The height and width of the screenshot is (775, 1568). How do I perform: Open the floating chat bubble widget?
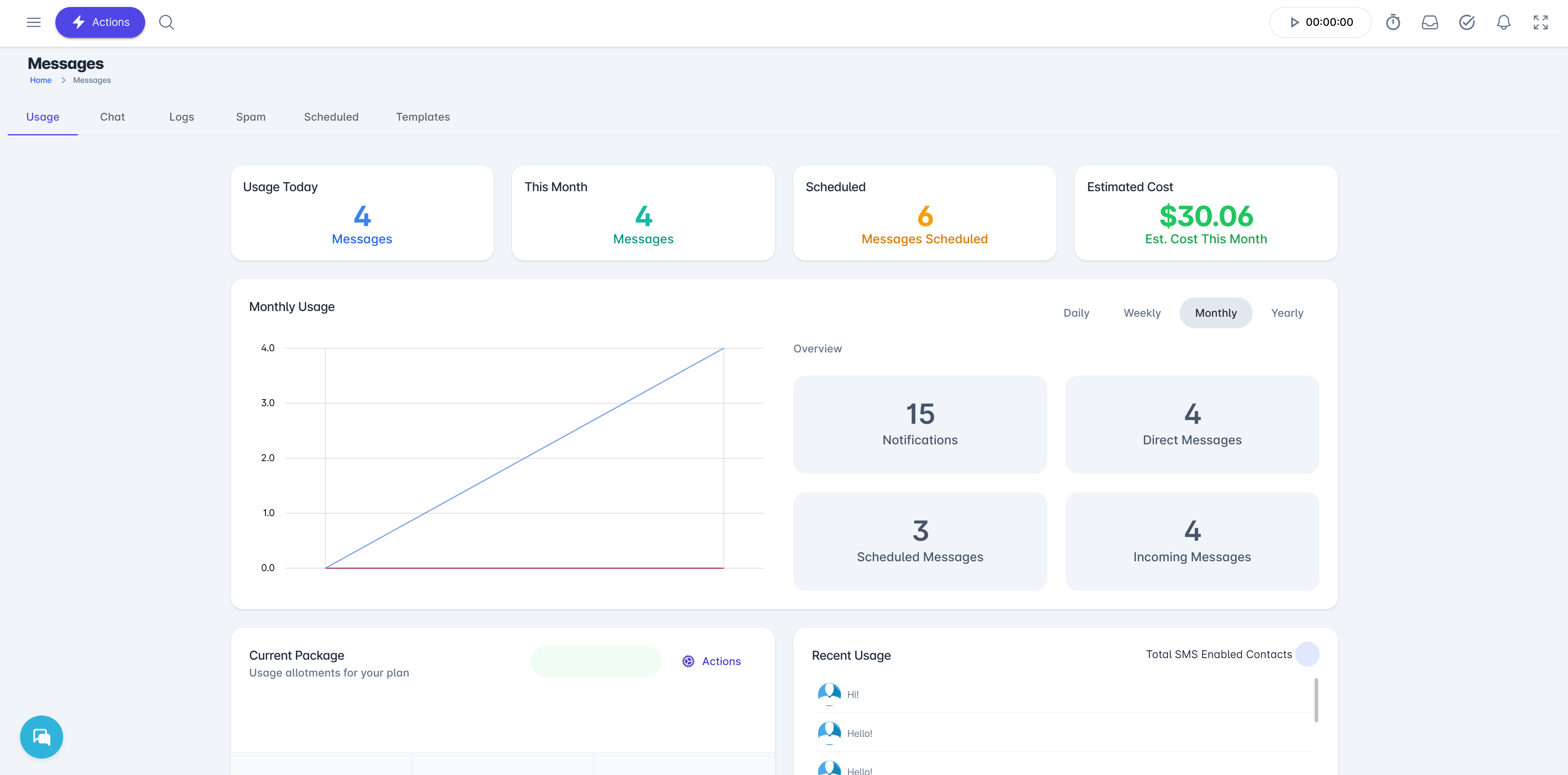click(x=41, y=736)
